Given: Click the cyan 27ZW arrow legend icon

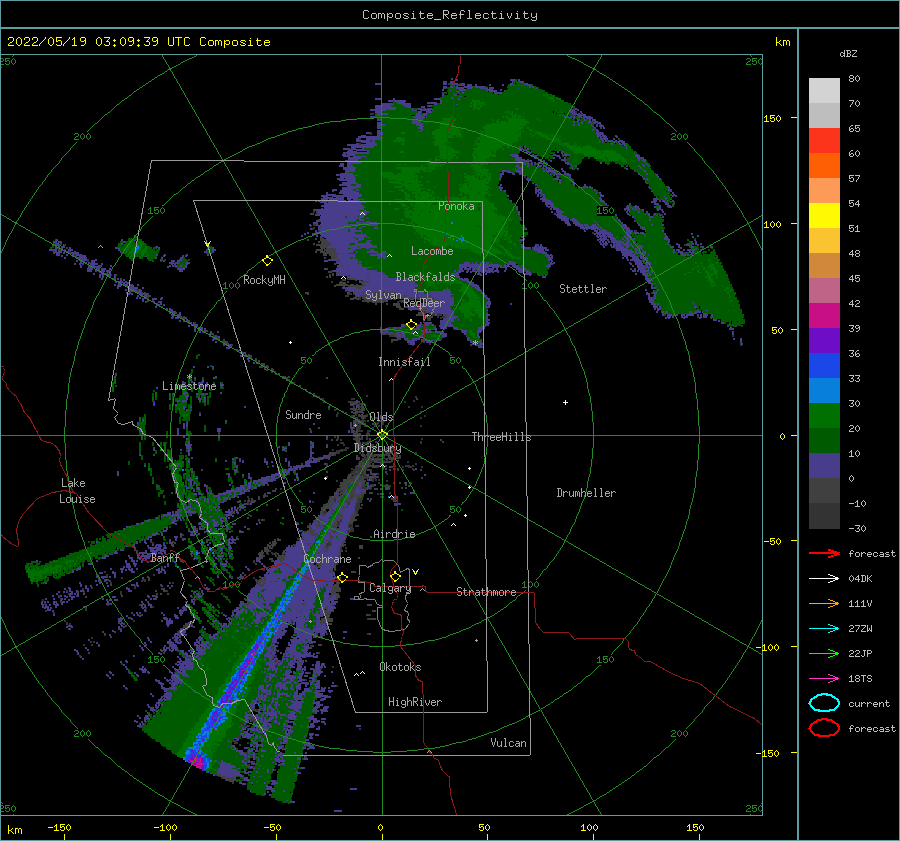Looking at the screenshot, I should (x=824, y=629).
